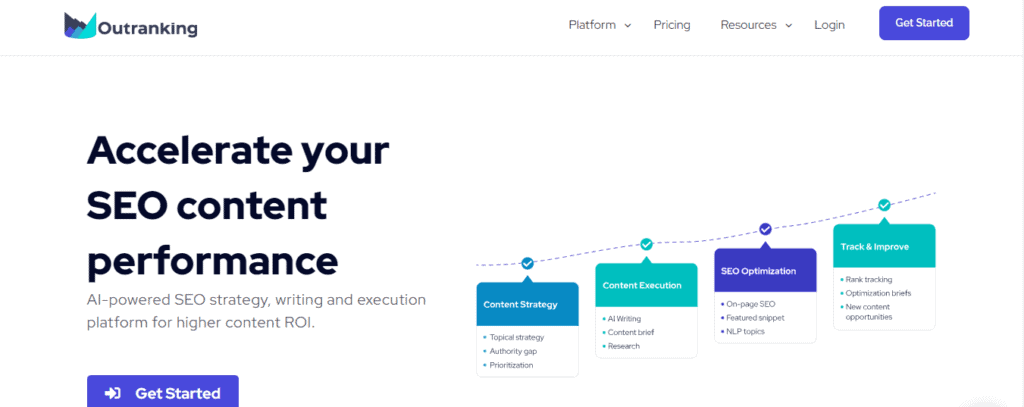The width and height of the screenshot is (1024, 407).
Task: Open the Login page
Action: (x=829, y=25)
